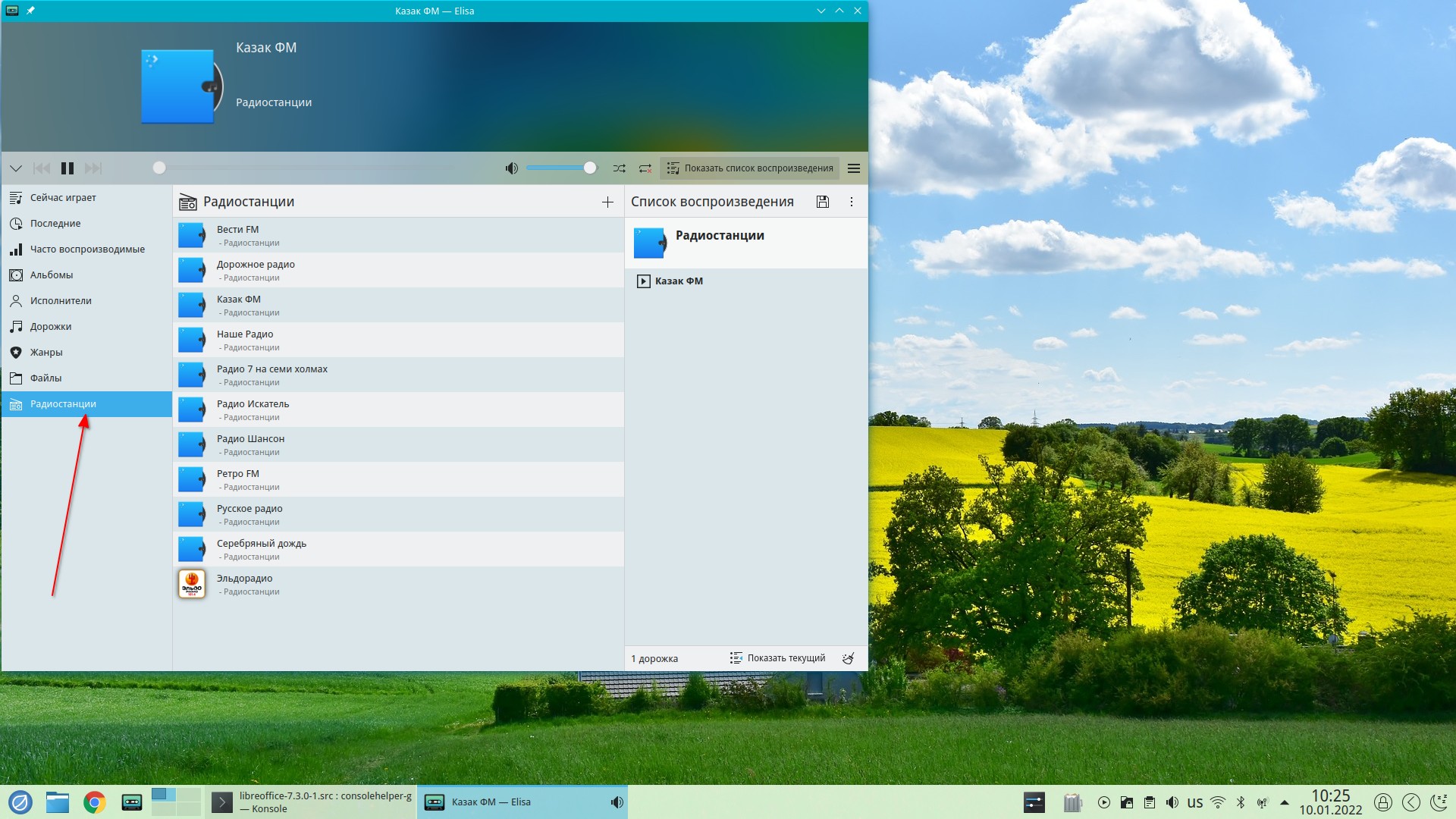Clear the playlist with the broom icon
Viewport: 1456px width, 819px height.
click(849, 658)
